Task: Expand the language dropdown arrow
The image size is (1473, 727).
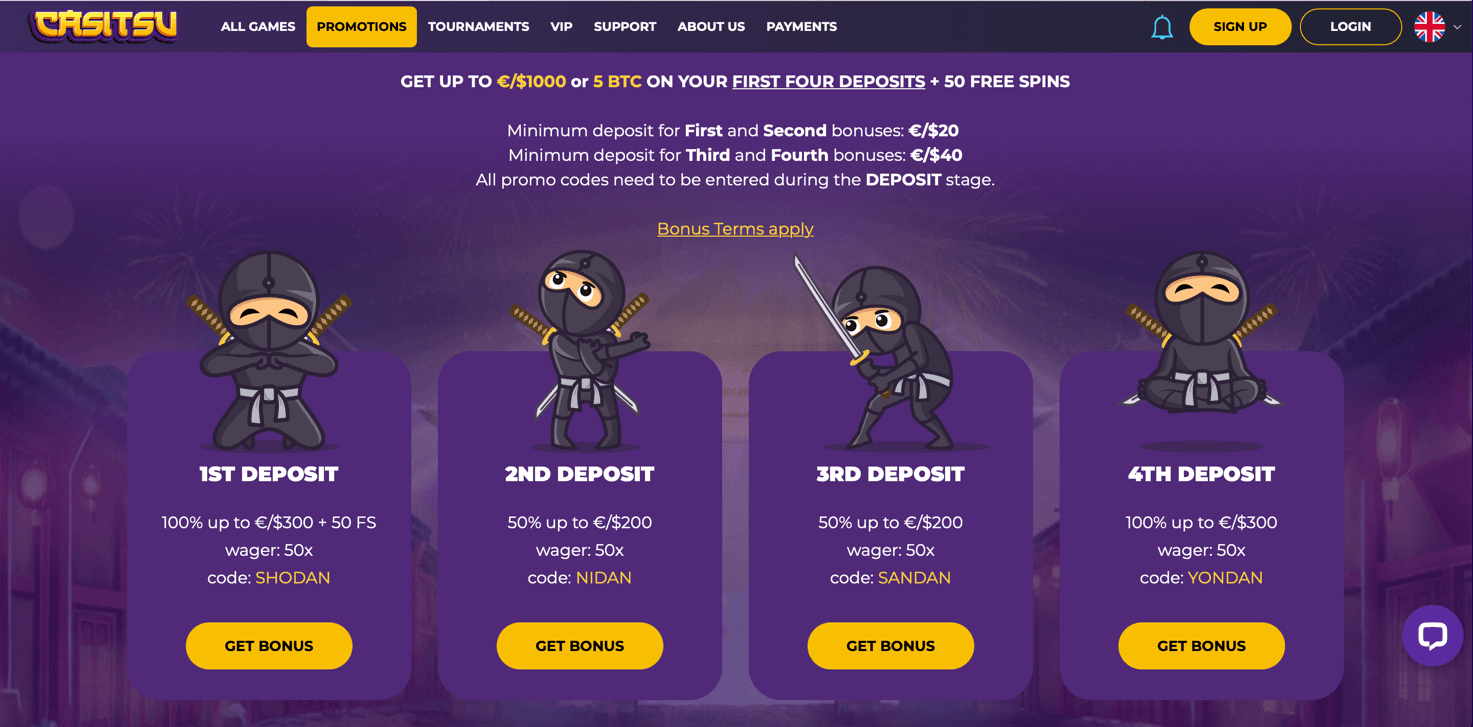Action: [x=1457, y=27]
